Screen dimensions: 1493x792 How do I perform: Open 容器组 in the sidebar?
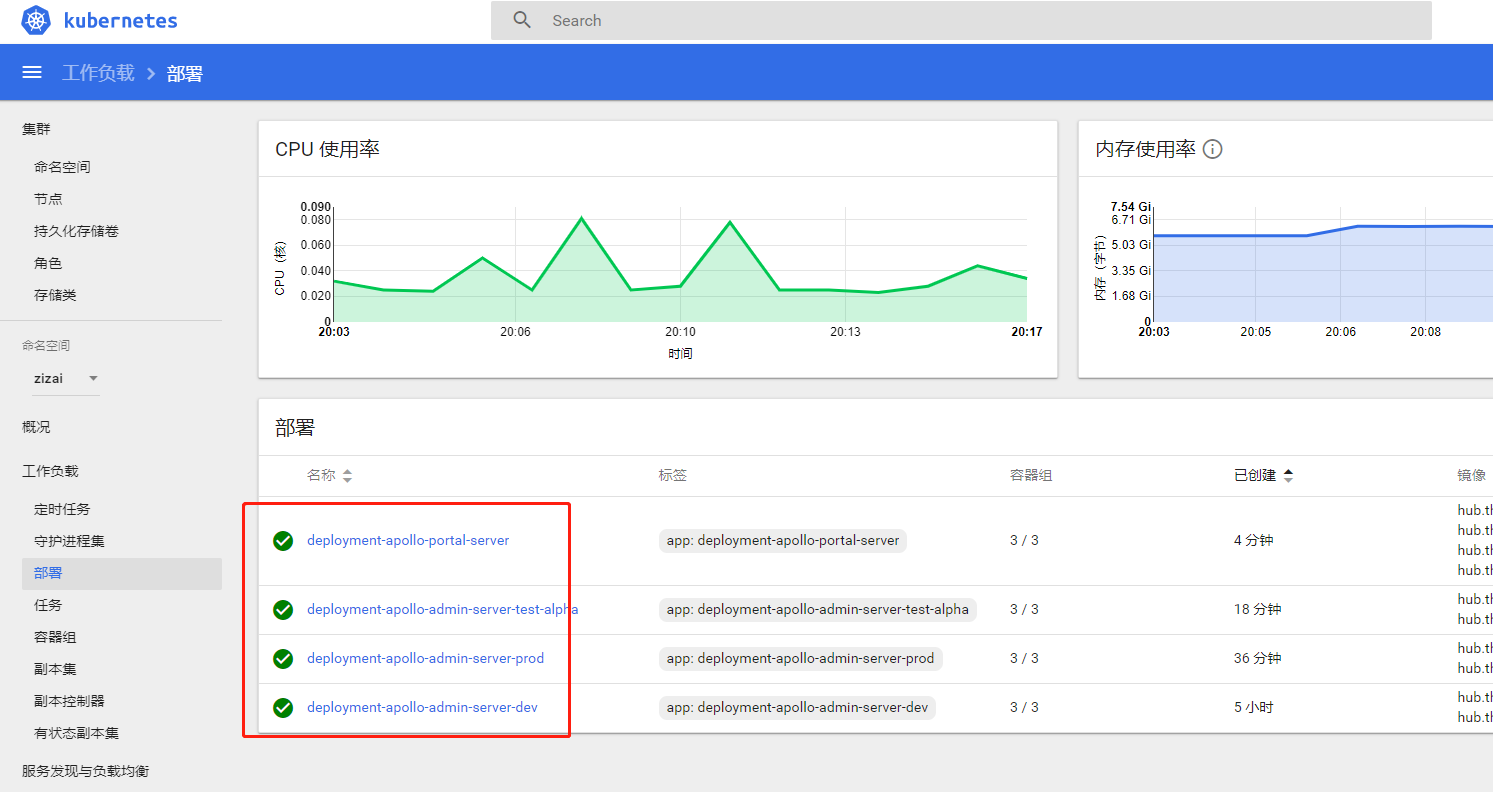(x=55, y=637)
